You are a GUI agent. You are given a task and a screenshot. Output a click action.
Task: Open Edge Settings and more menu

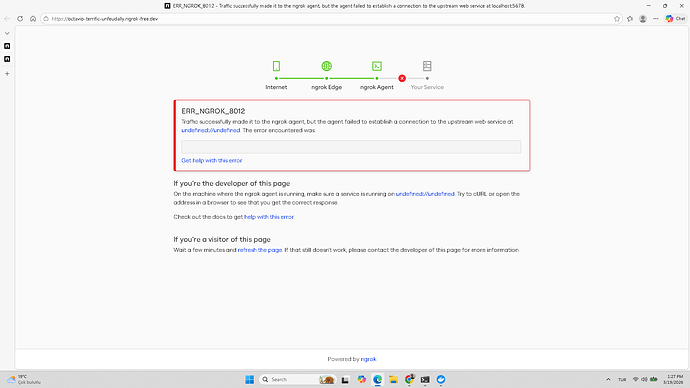click(x=656, y=19)
